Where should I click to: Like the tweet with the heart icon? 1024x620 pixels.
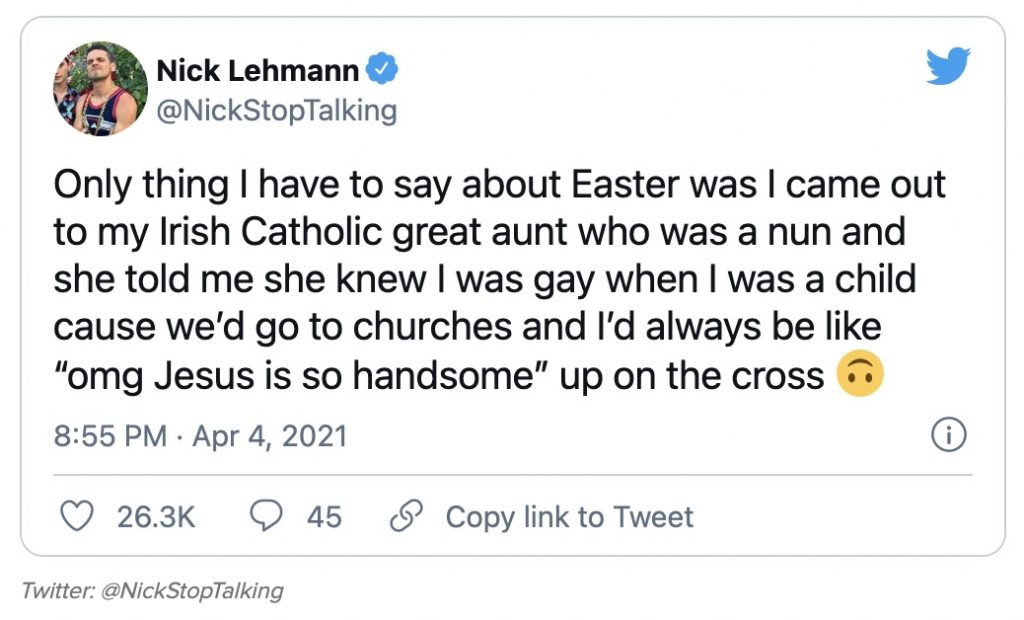77,516
